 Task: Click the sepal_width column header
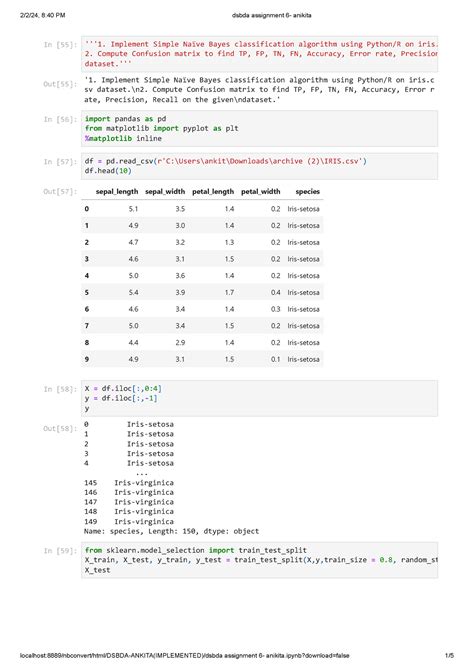tap(165, 191)
